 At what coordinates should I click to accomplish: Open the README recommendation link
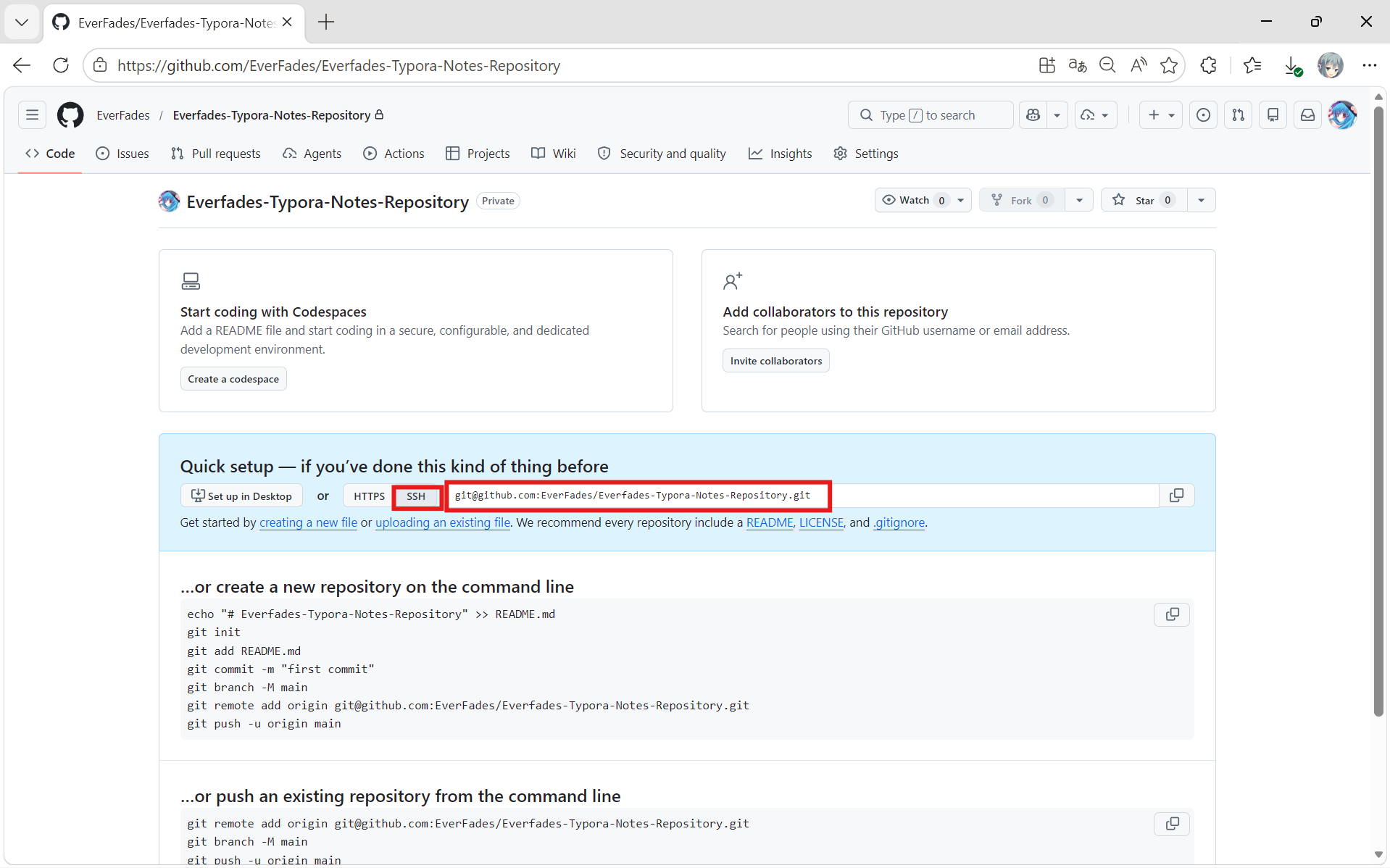(770, 522)
